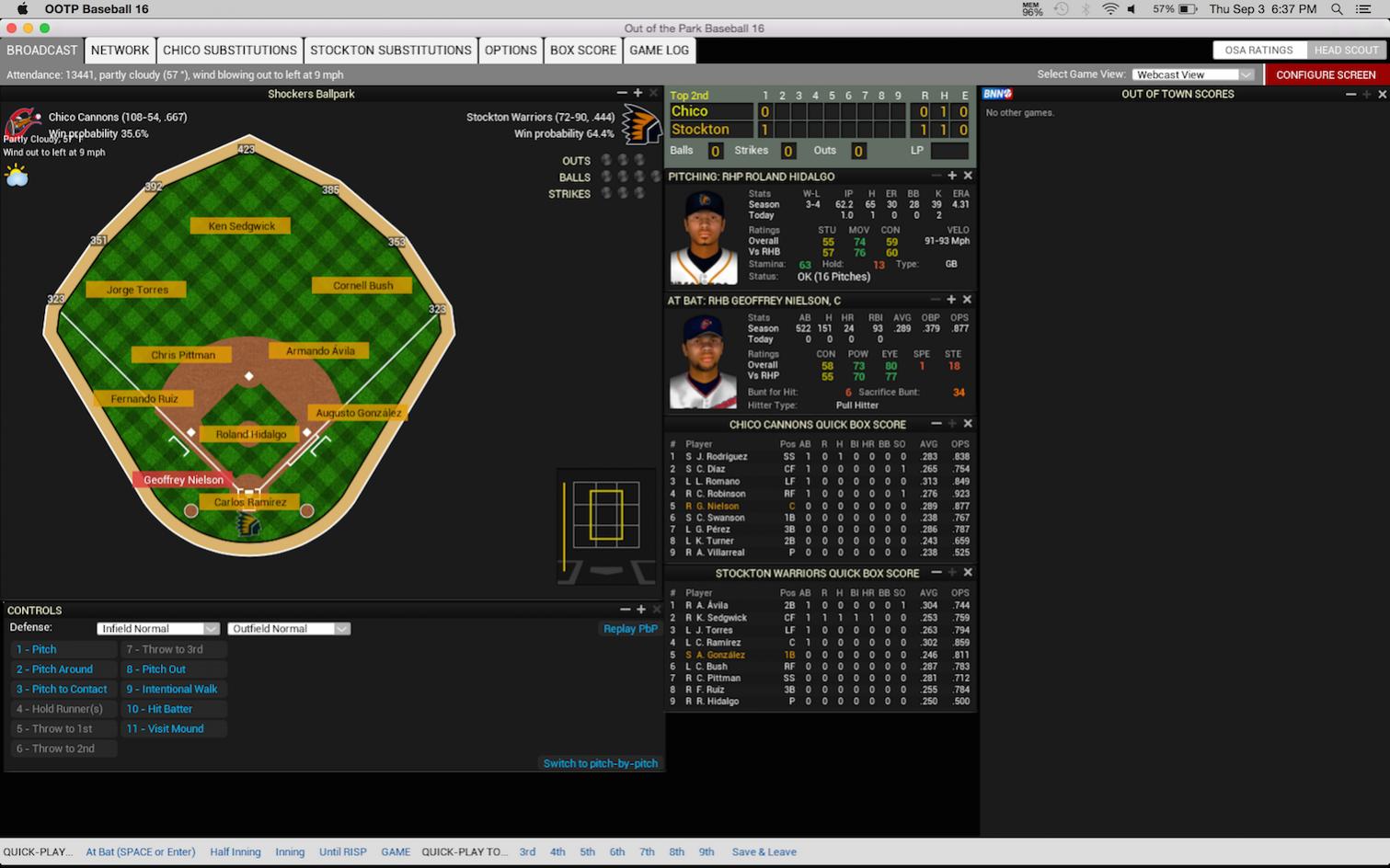
Task: Switch to the Broadcast tab
Action: coord(42,51)
